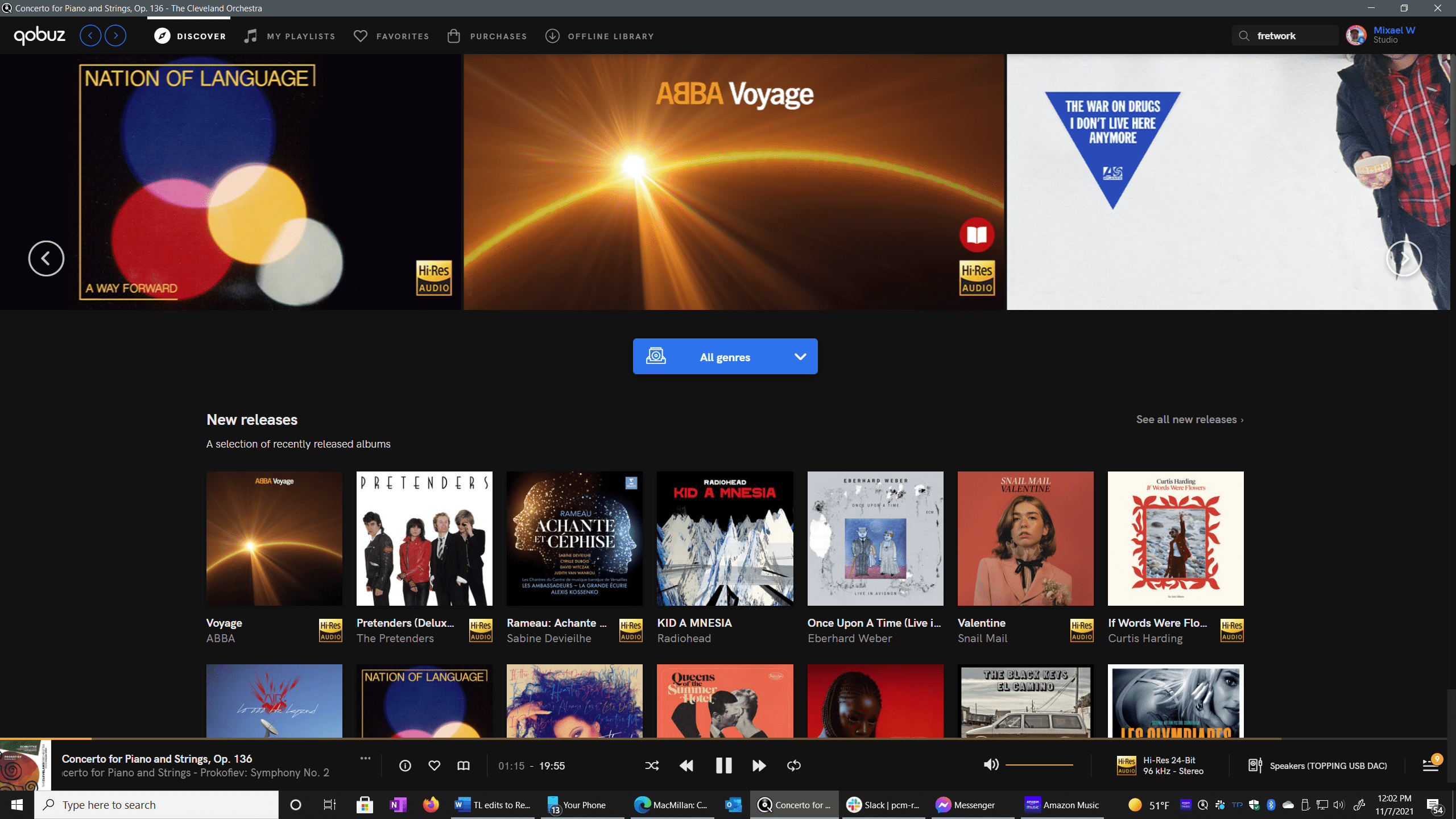Show next carousel banner
Image resolution: width=1456 pixels, height=819 pixels.
tap(1404, 258)
